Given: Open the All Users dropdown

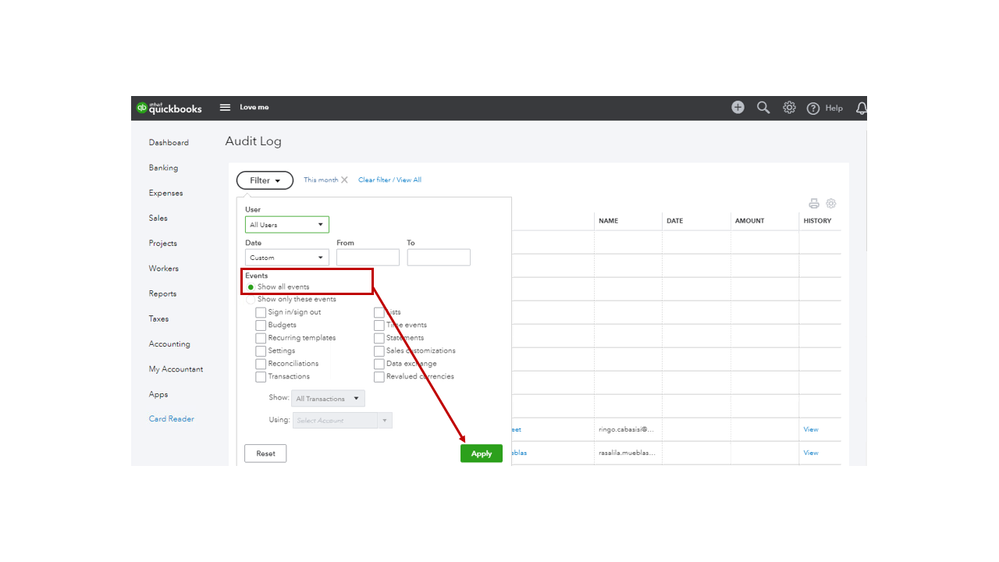Looking at the screenshot, I should click(x=287, y=224).
